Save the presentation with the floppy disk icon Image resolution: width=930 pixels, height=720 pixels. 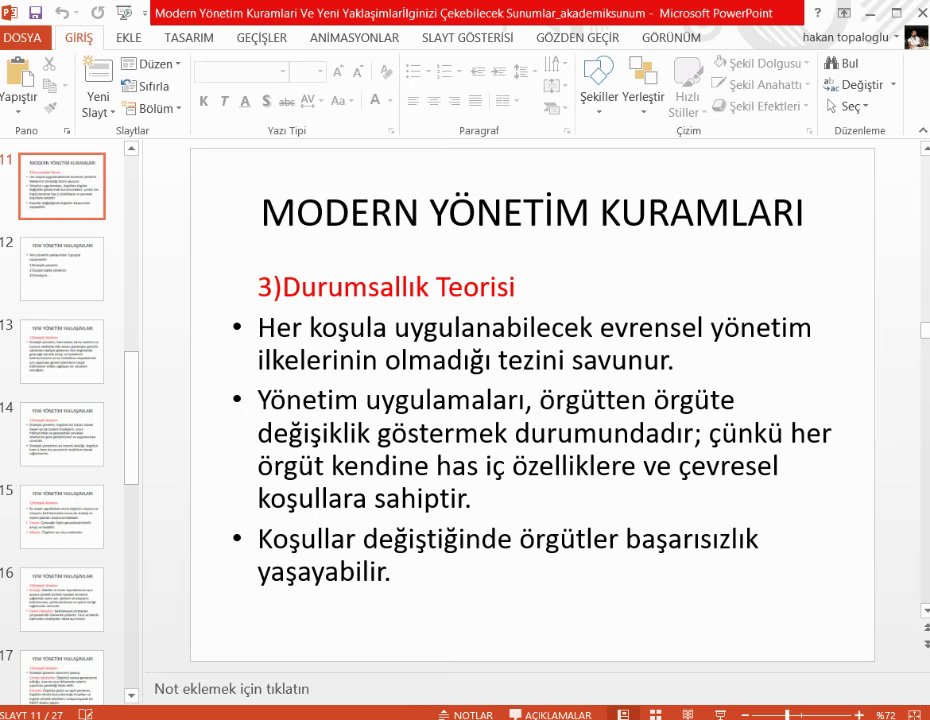(36, 12)
